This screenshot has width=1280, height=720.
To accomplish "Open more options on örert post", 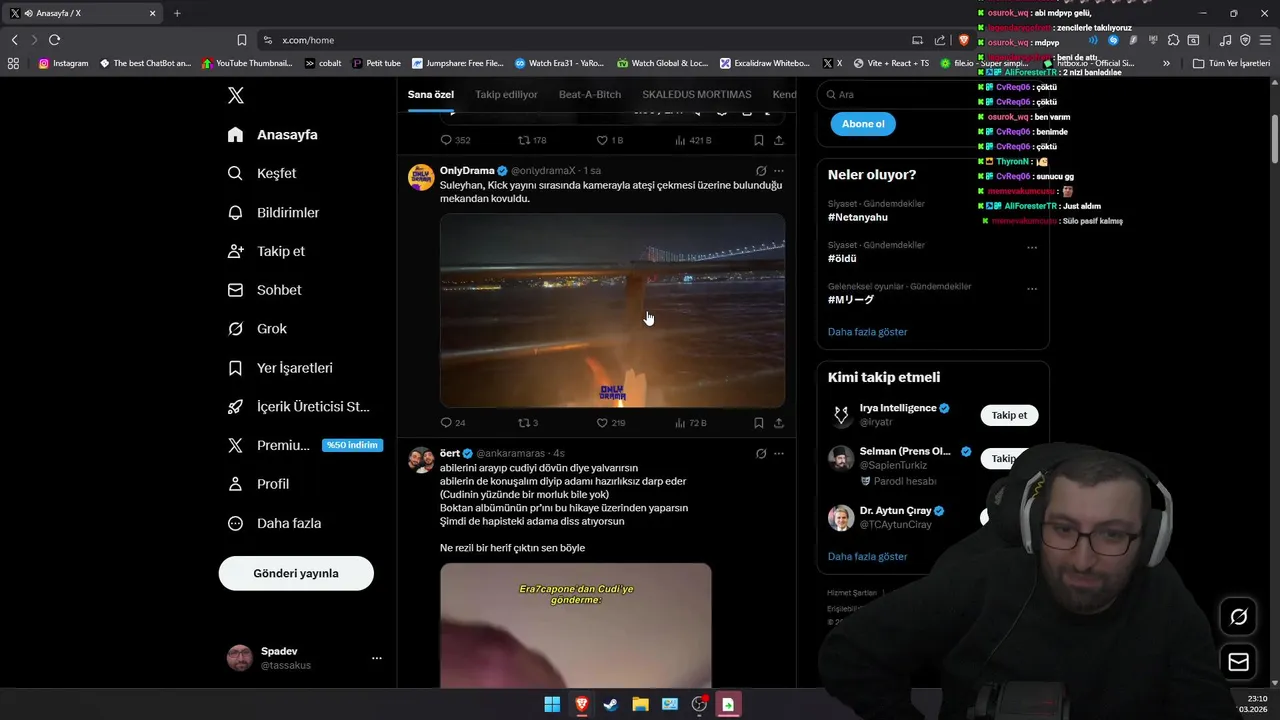I will 779,454.
